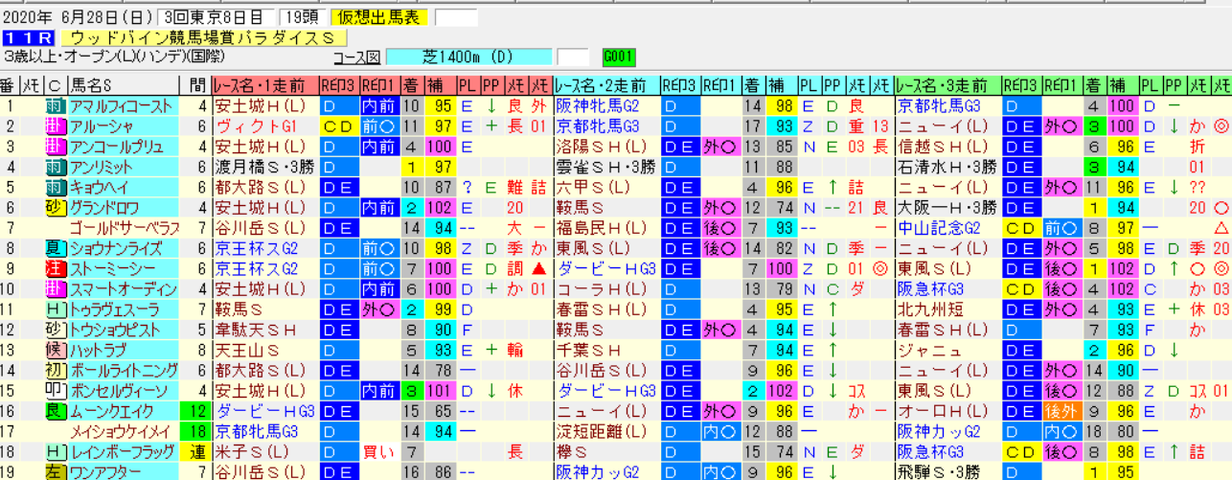Click the 雨 tag icon beside アマルフィコースト
The width and height of the screenshot is (1232, 480).
pos(55,106)
